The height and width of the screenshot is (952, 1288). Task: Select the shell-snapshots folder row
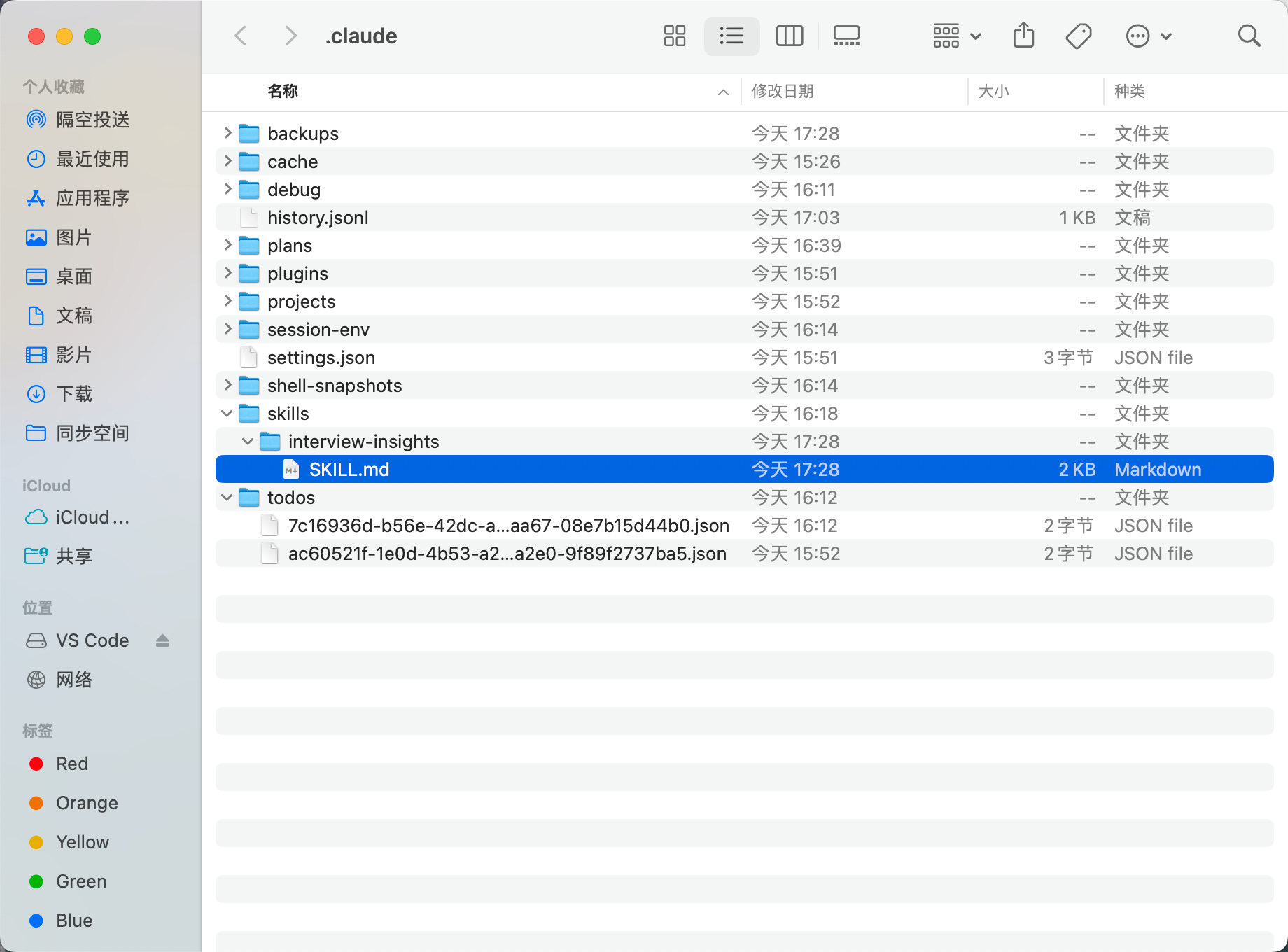coord(745,385)
